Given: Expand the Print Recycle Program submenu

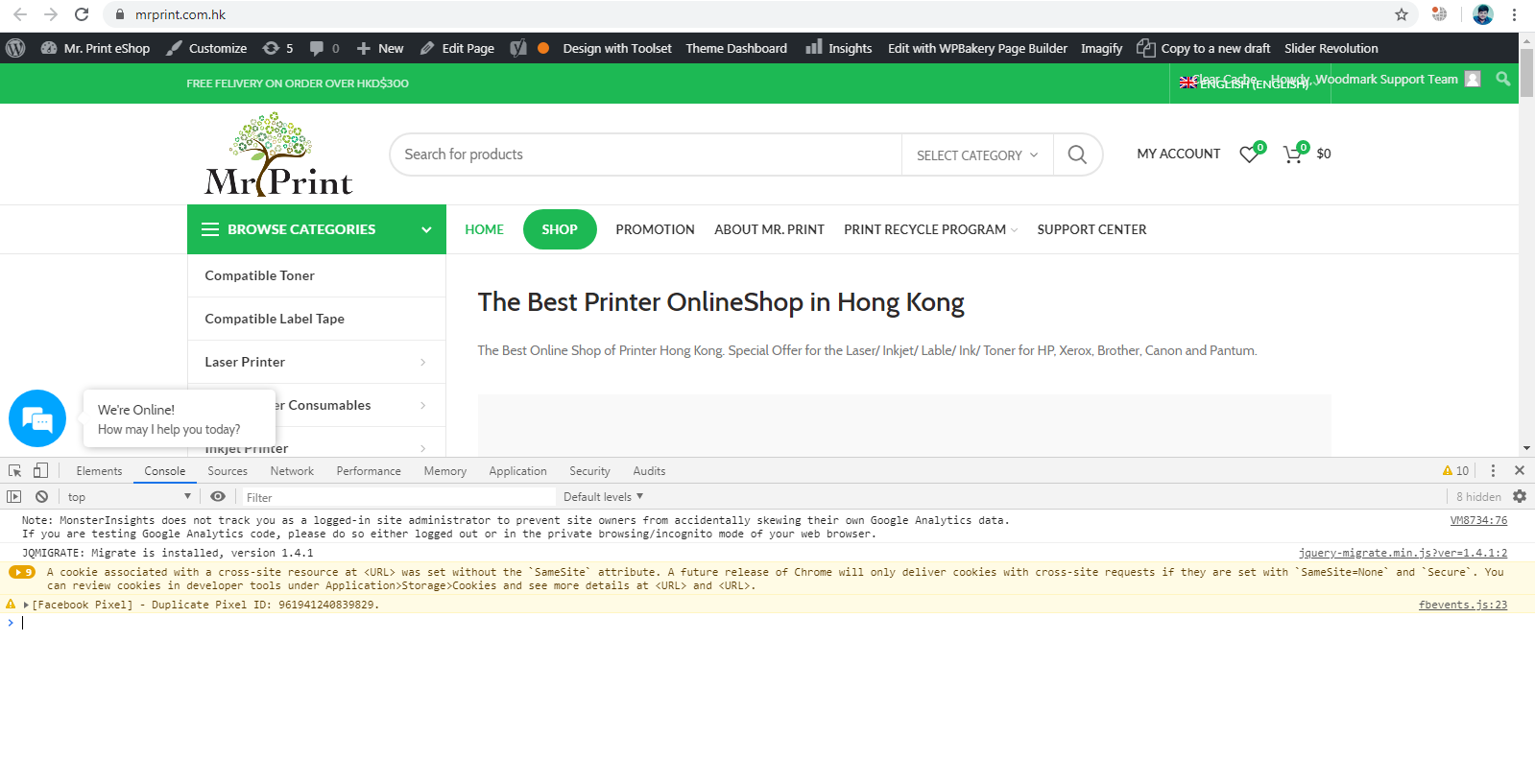Looking at the screenshot, I should tap(1015, 230).
